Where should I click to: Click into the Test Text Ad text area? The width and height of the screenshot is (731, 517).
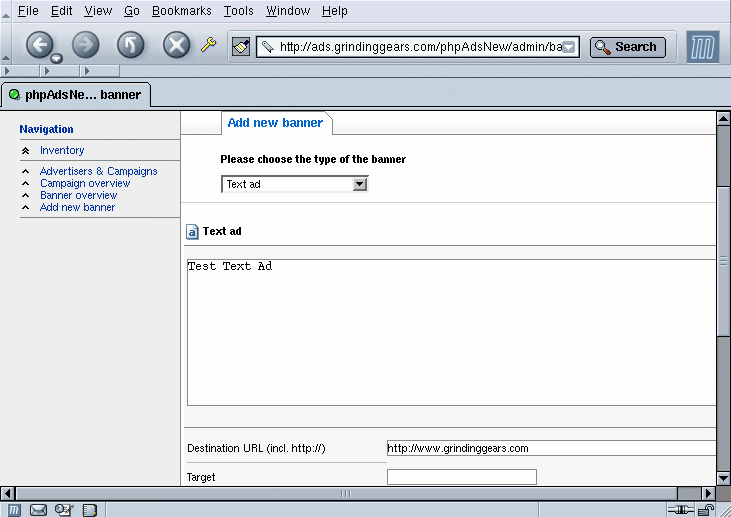(x=451, y=332)
